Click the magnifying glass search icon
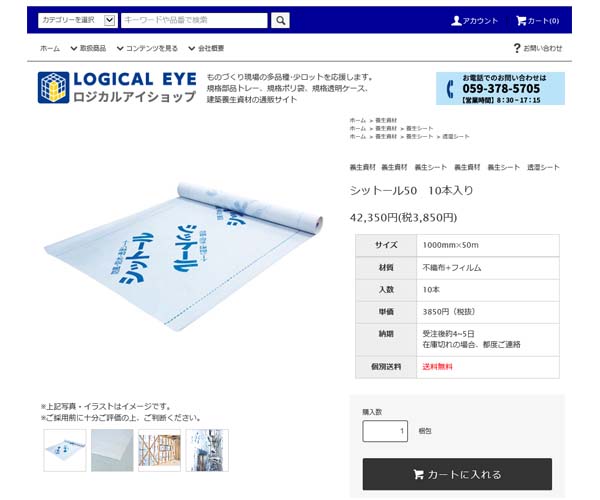Screen dimensions: 600x500 click(x=280, y=20)
